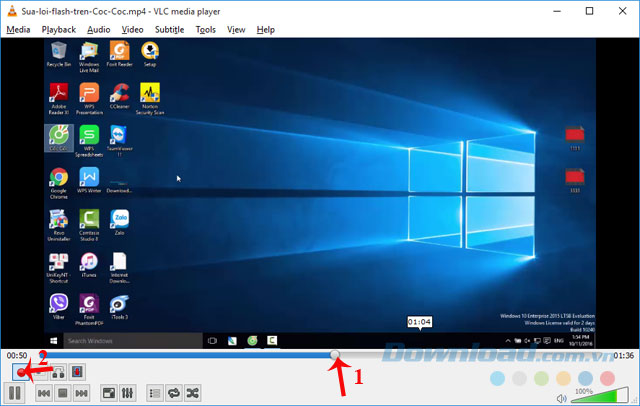This screenshot has width=640, height=406.
Task: Expand the Audio menu
Action: tap(98, 30)
